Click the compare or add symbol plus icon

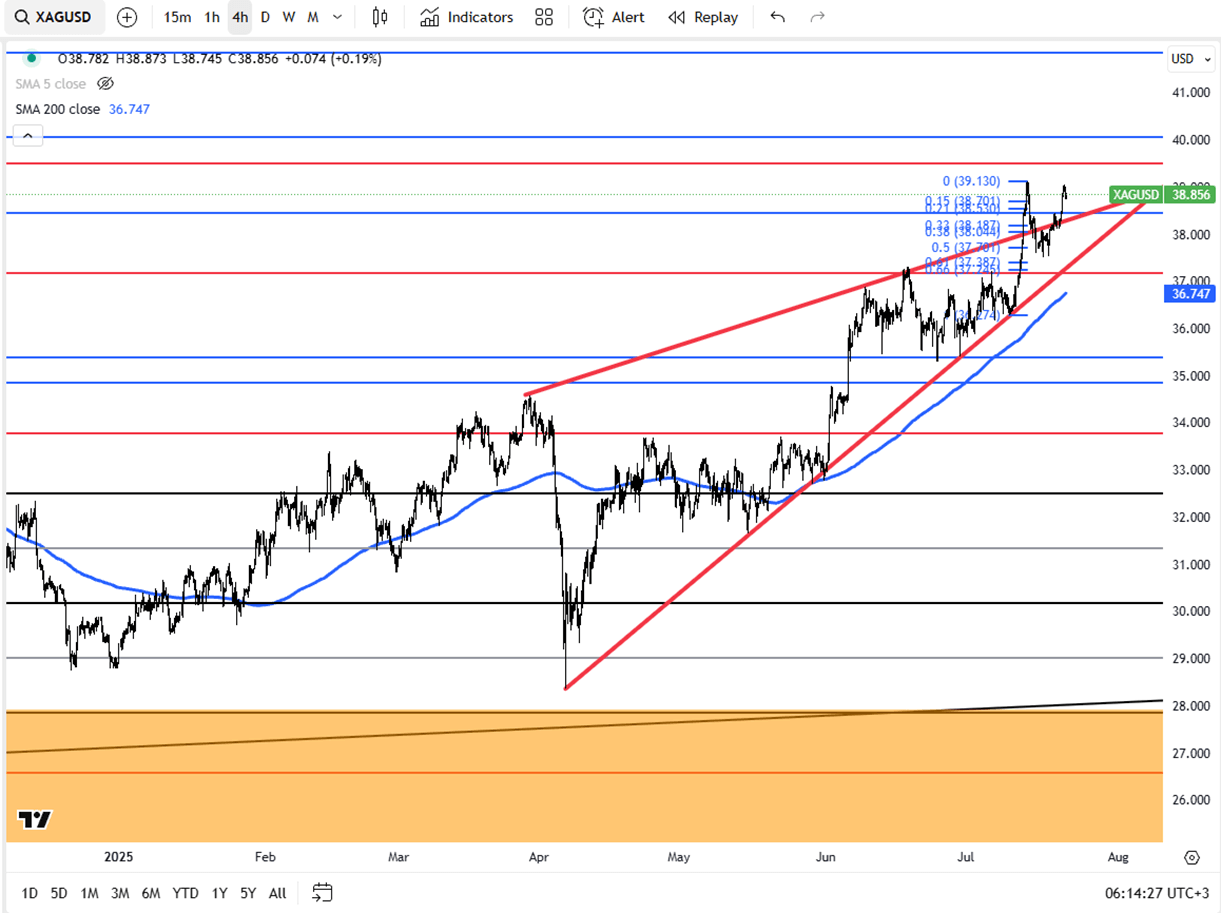click(x=127, y=17)
